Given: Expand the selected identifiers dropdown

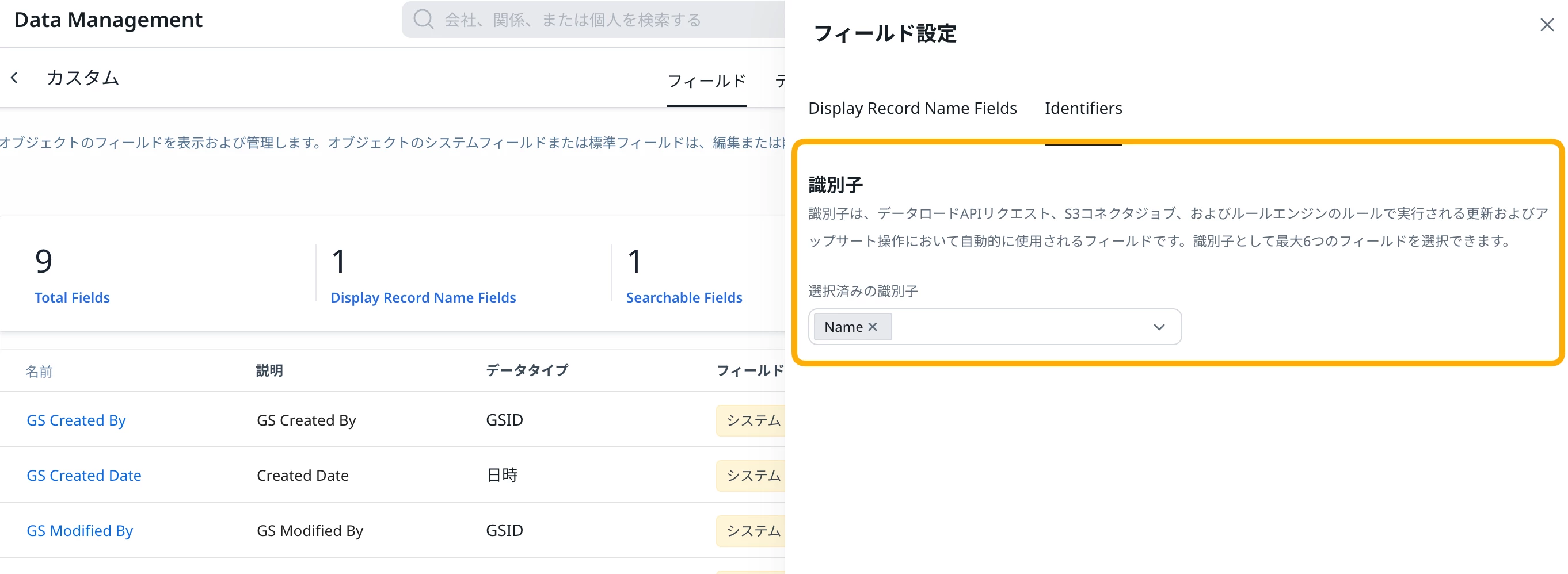Looking at the screenshot, I should coord(1158,327).
